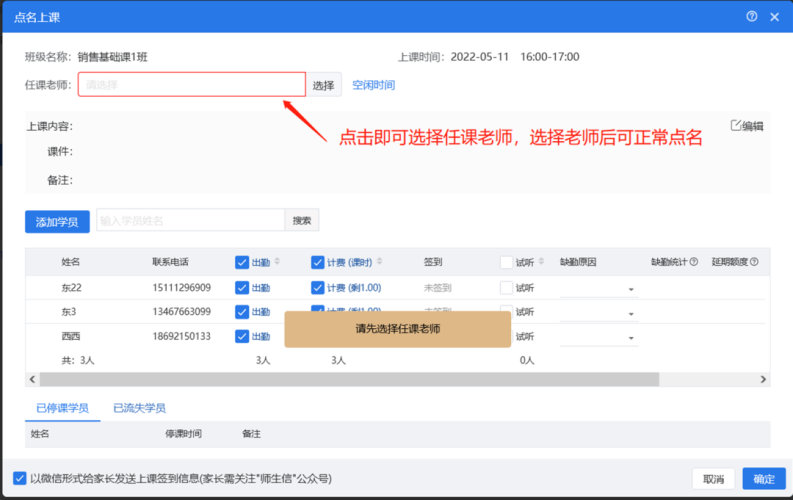Click the sort arrows next to 出勤 header

pyautogui.click(x=277, y=262)
